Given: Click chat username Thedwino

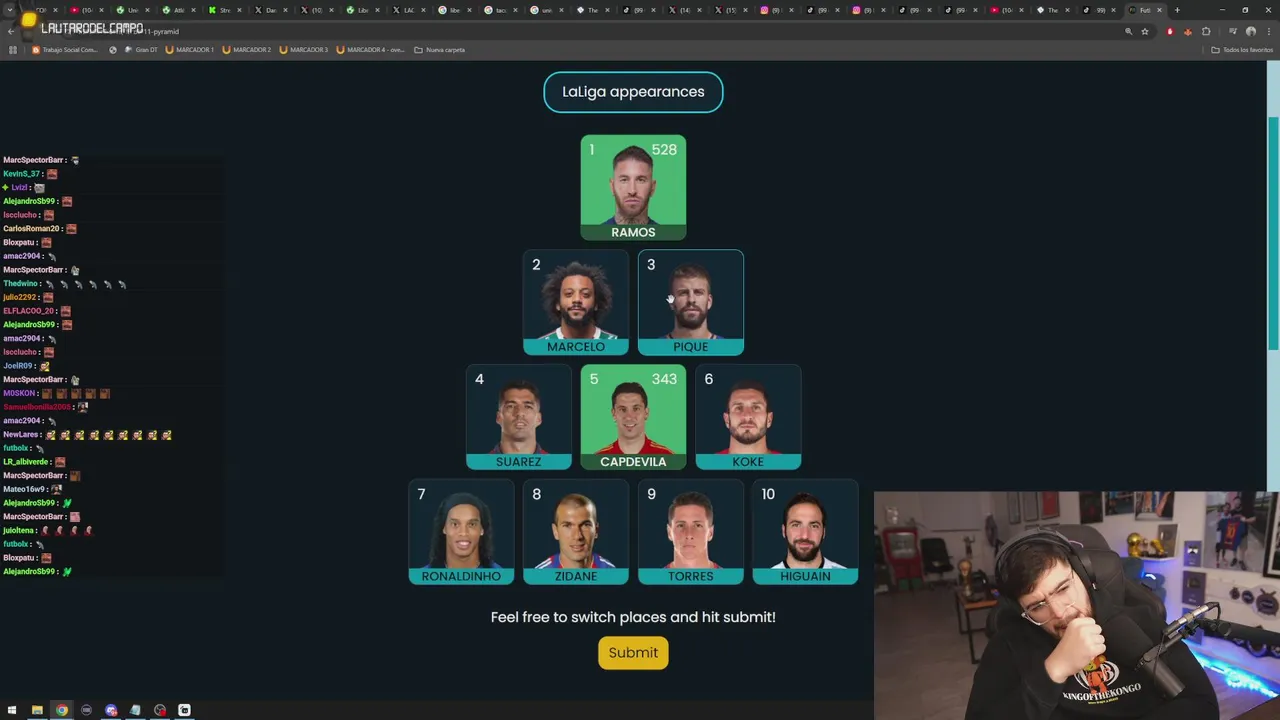Looking at the screenshot, I should (x=20, y=284).
